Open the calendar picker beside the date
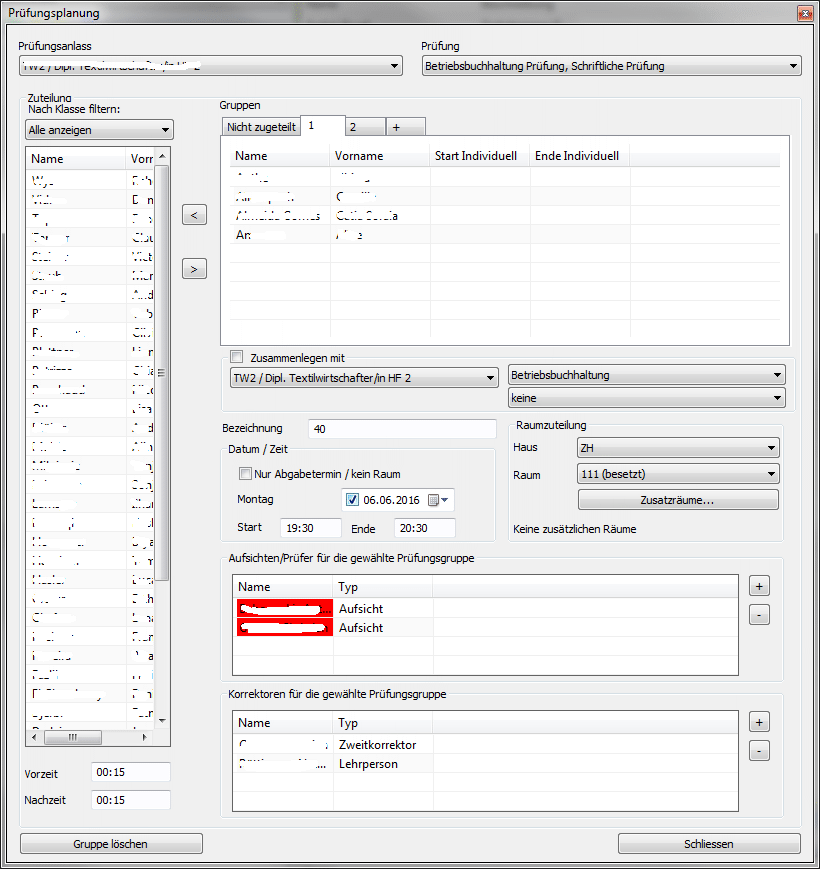Screen dimensions: 820x869 tap(438, 500)
